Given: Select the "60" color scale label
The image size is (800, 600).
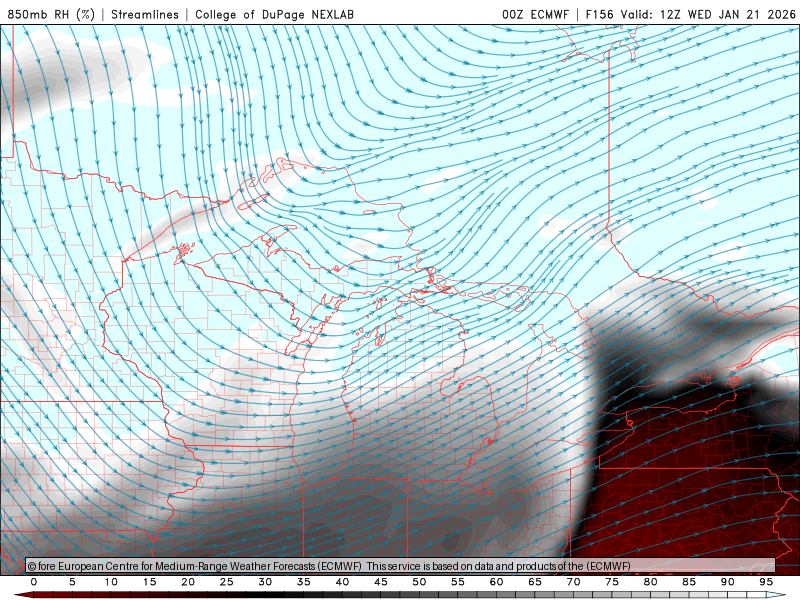Looking at the screenshot, I should [496, 582].
